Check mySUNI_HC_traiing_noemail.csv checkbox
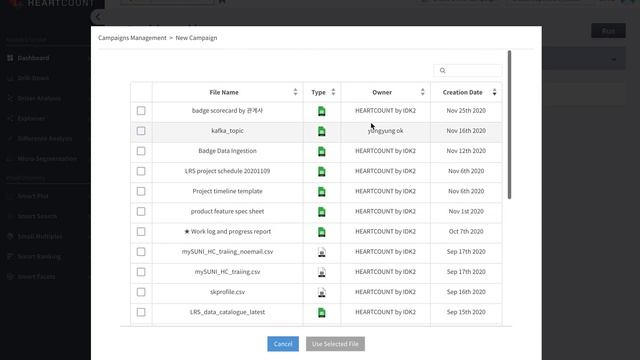 141,251
